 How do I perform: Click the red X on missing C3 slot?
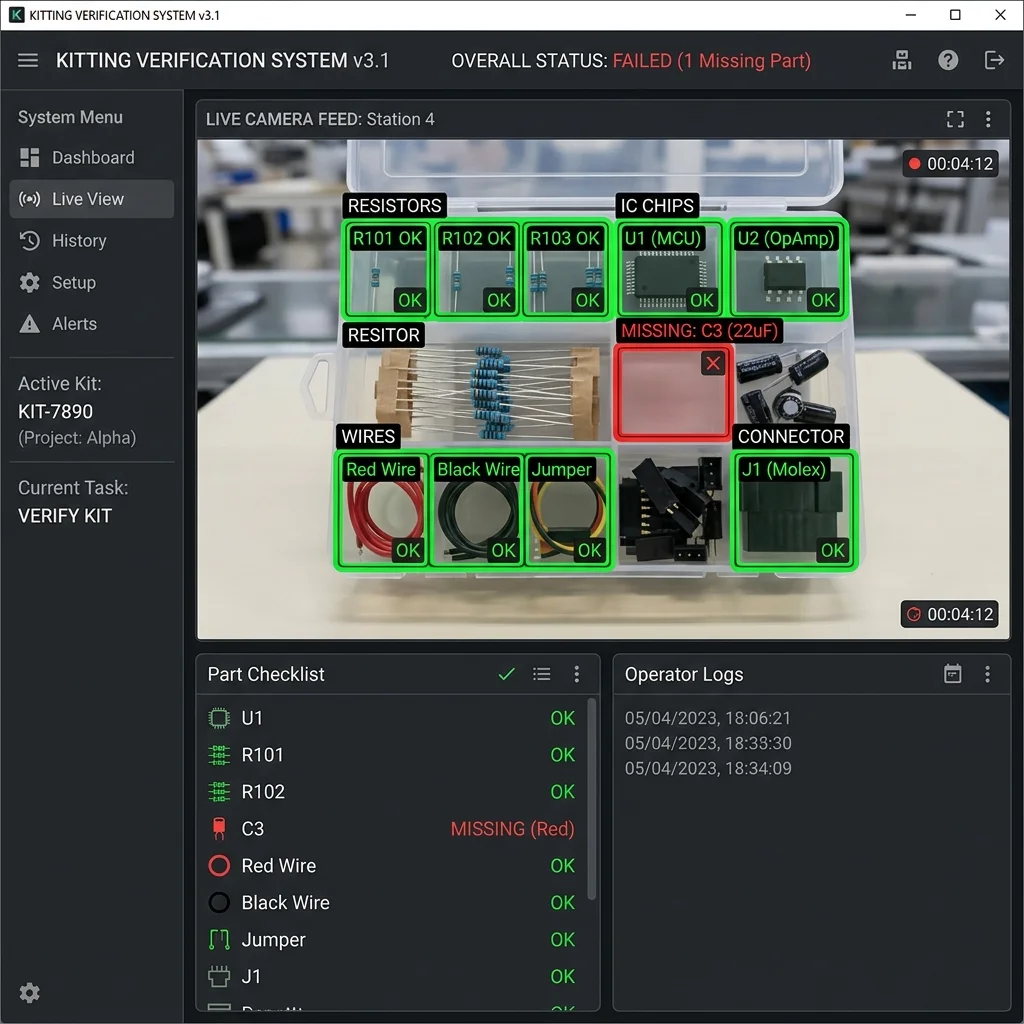click(x=712, y=363)
